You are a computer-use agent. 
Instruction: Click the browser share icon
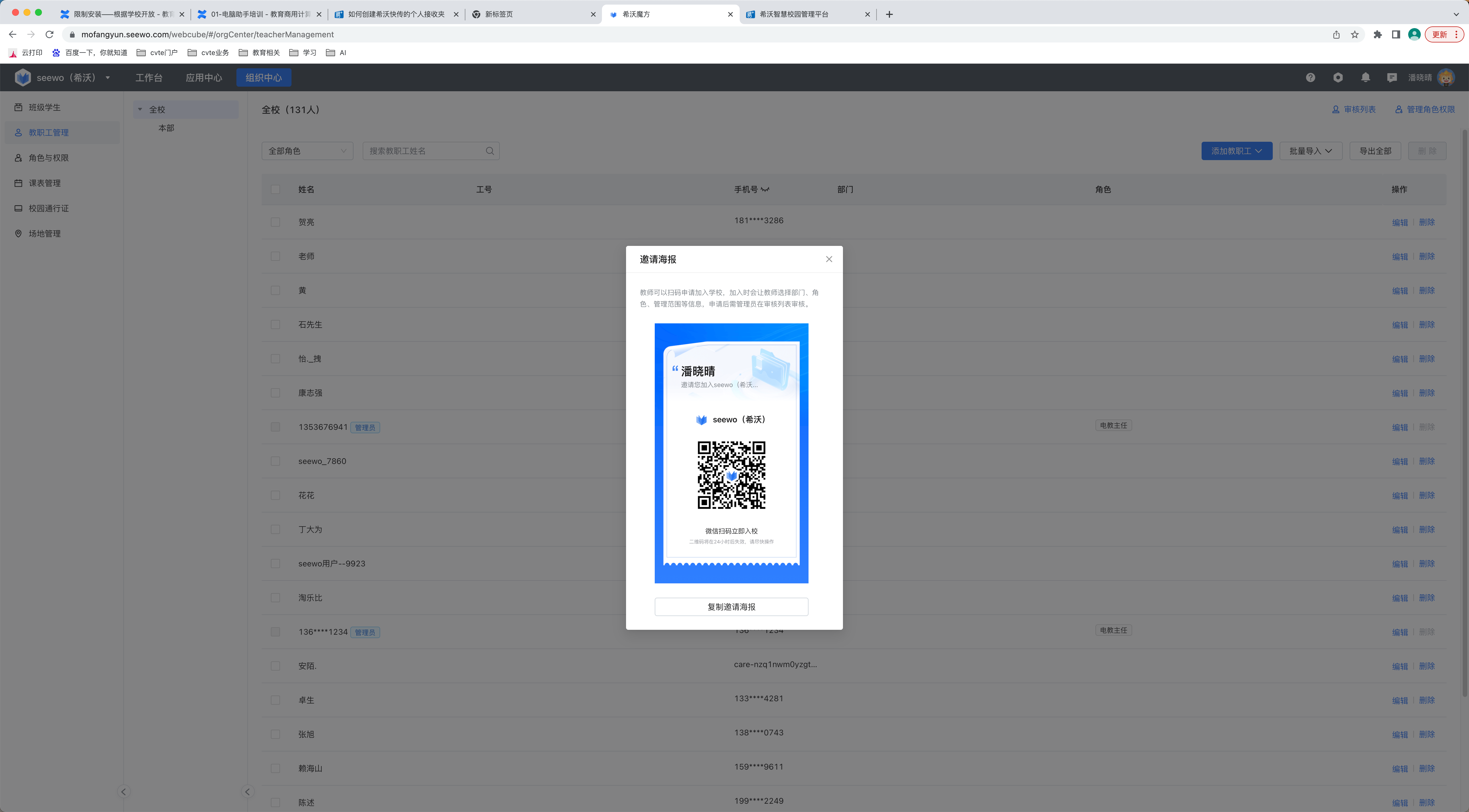point(1336,35)
